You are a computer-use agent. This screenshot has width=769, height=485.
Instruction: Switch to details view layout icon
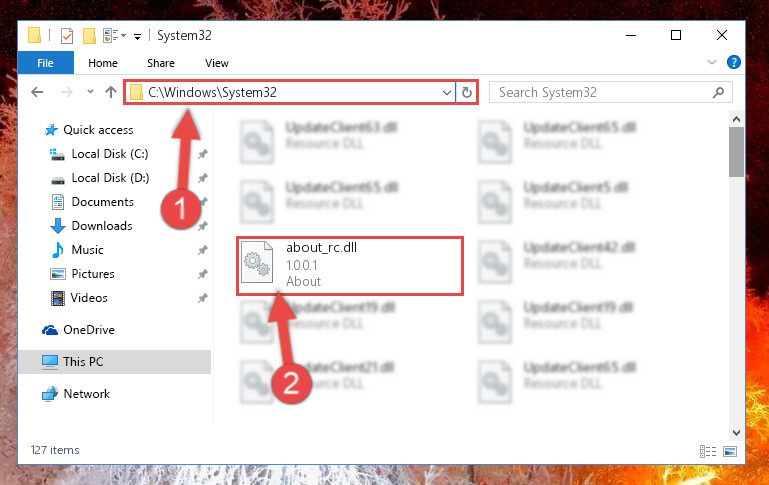pyautogui.click(x=708, y=451)
